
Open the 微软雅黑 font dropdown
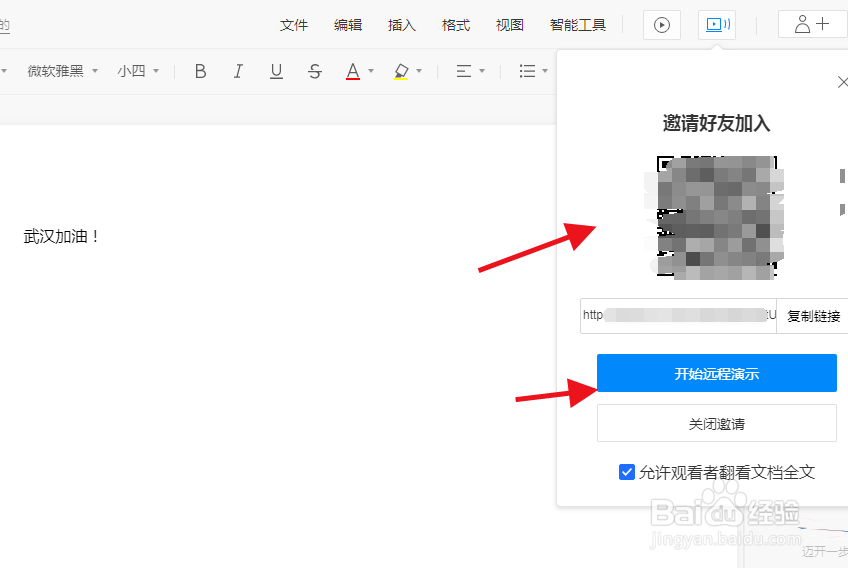tap(62, 71)
